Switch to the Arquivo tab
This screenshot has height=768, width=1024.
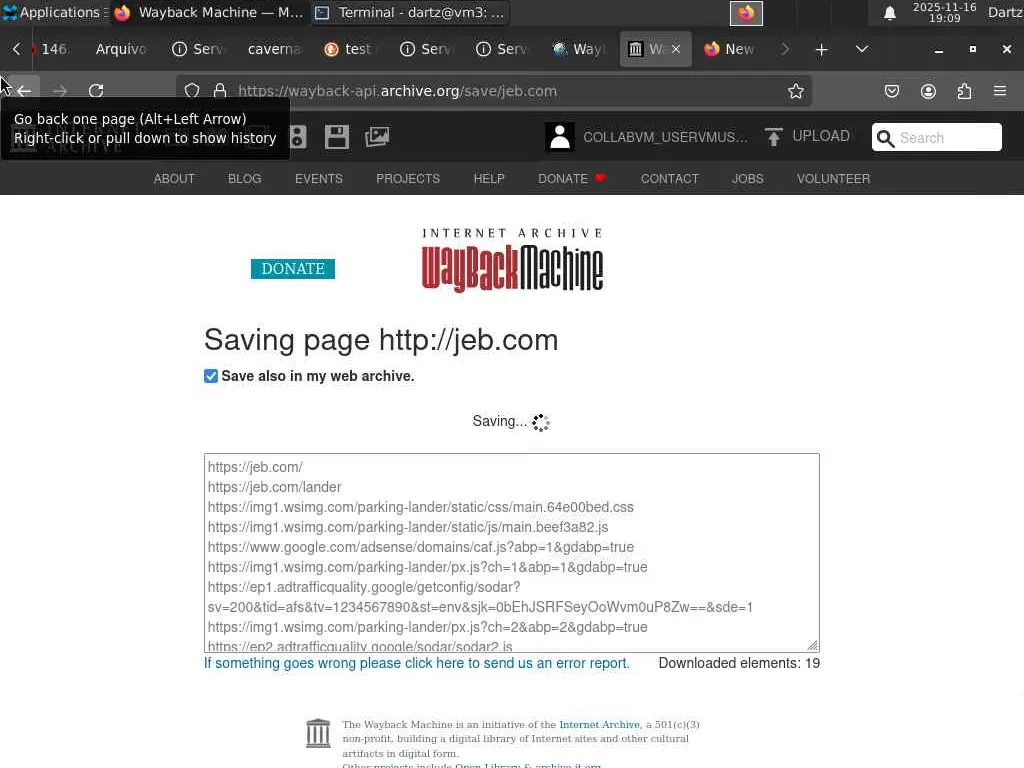121,49
